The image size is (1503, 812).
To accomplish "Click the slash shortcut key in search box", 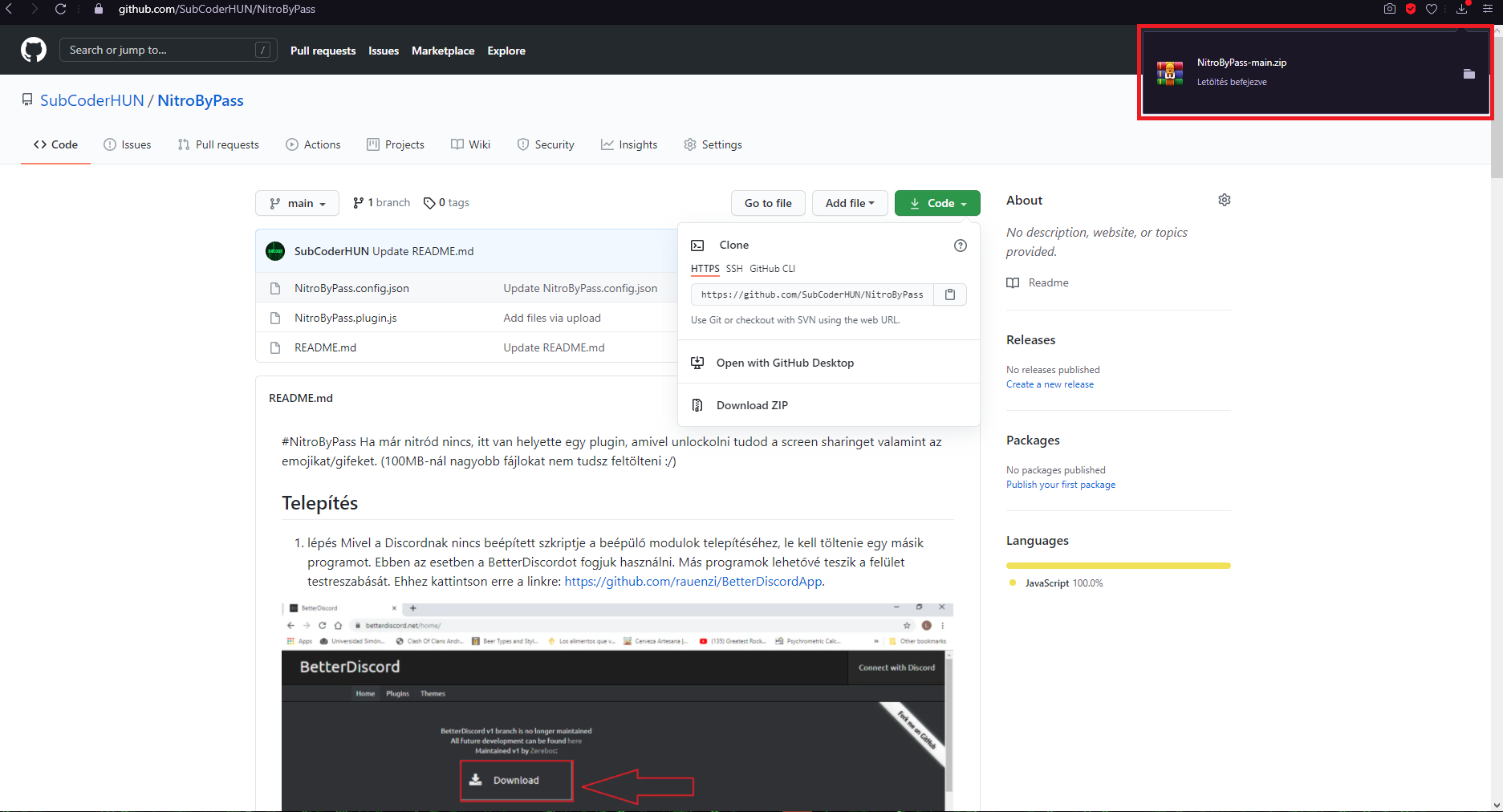I will (262, 50).
